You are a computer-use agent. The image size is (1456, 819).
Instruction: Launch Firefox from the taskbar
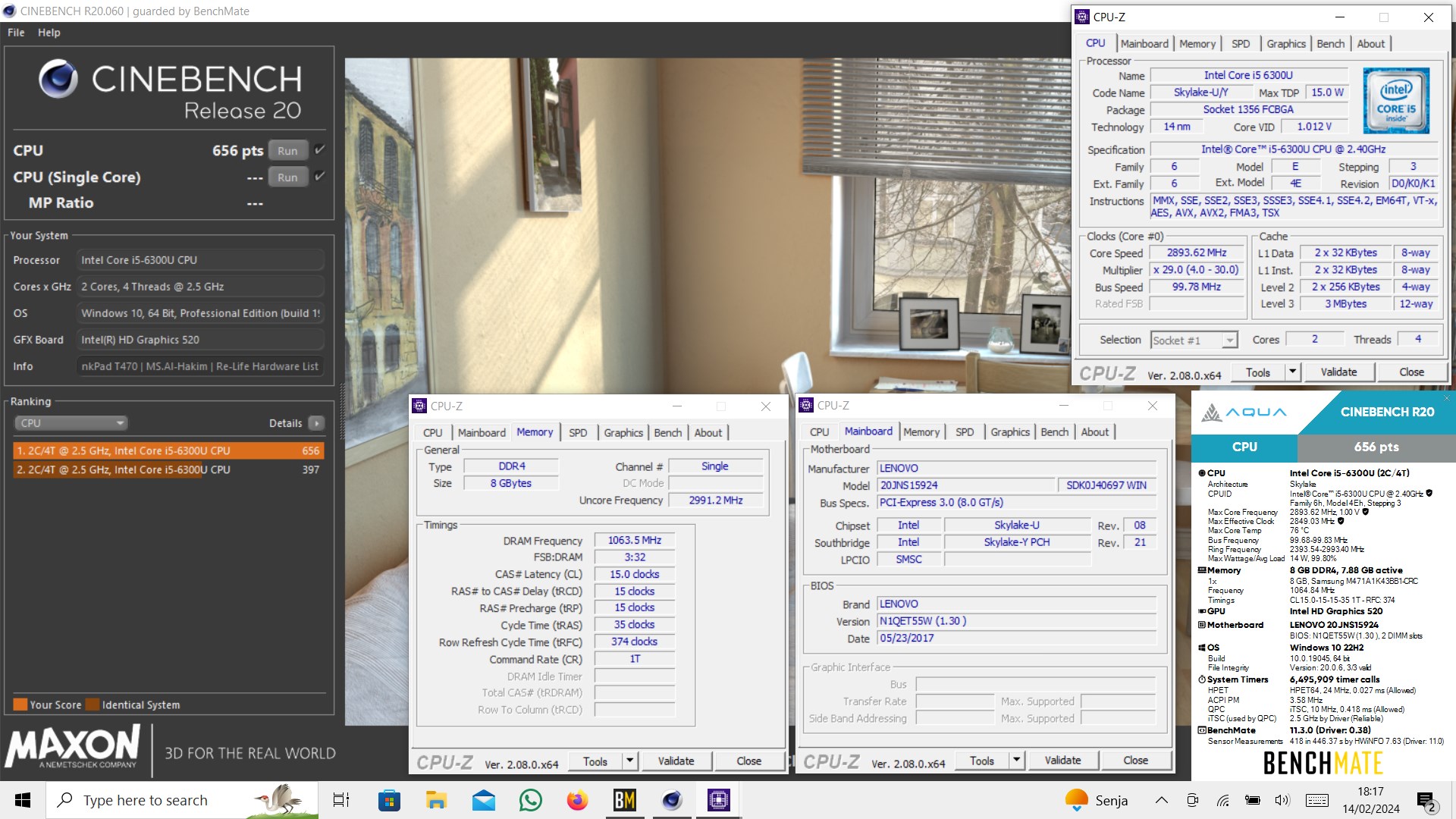578,800
